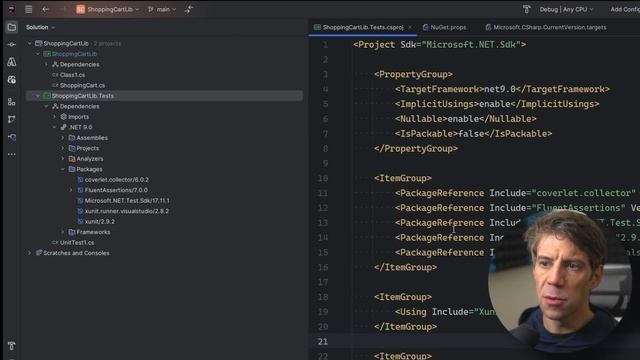Click the coverlet.collector PackageReference line
The width and height of the screenshot is (640, 360).
tap(517, 193)
